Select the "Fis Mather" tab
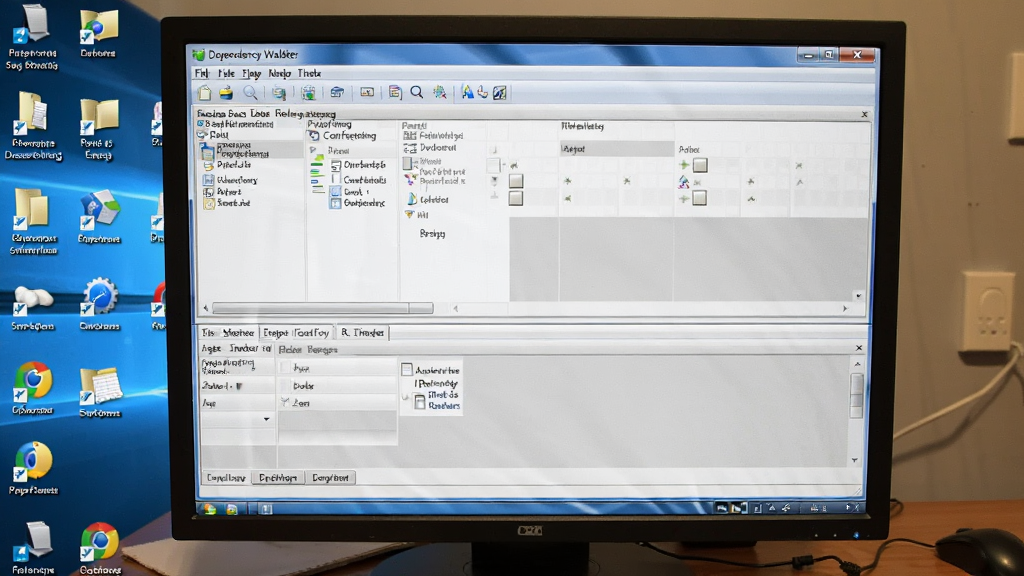This screenshot has width=1024, height=576. tap(227, 333)
